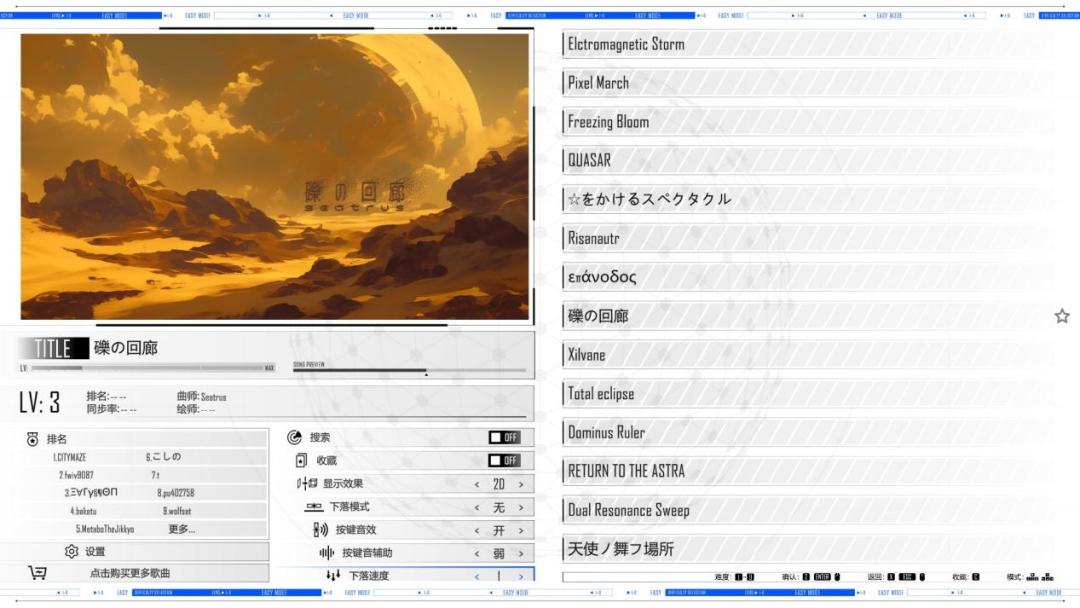Change 按键音效 with left arrow
The width and height of the screenshot is (1080, 608).
[477, 530]
